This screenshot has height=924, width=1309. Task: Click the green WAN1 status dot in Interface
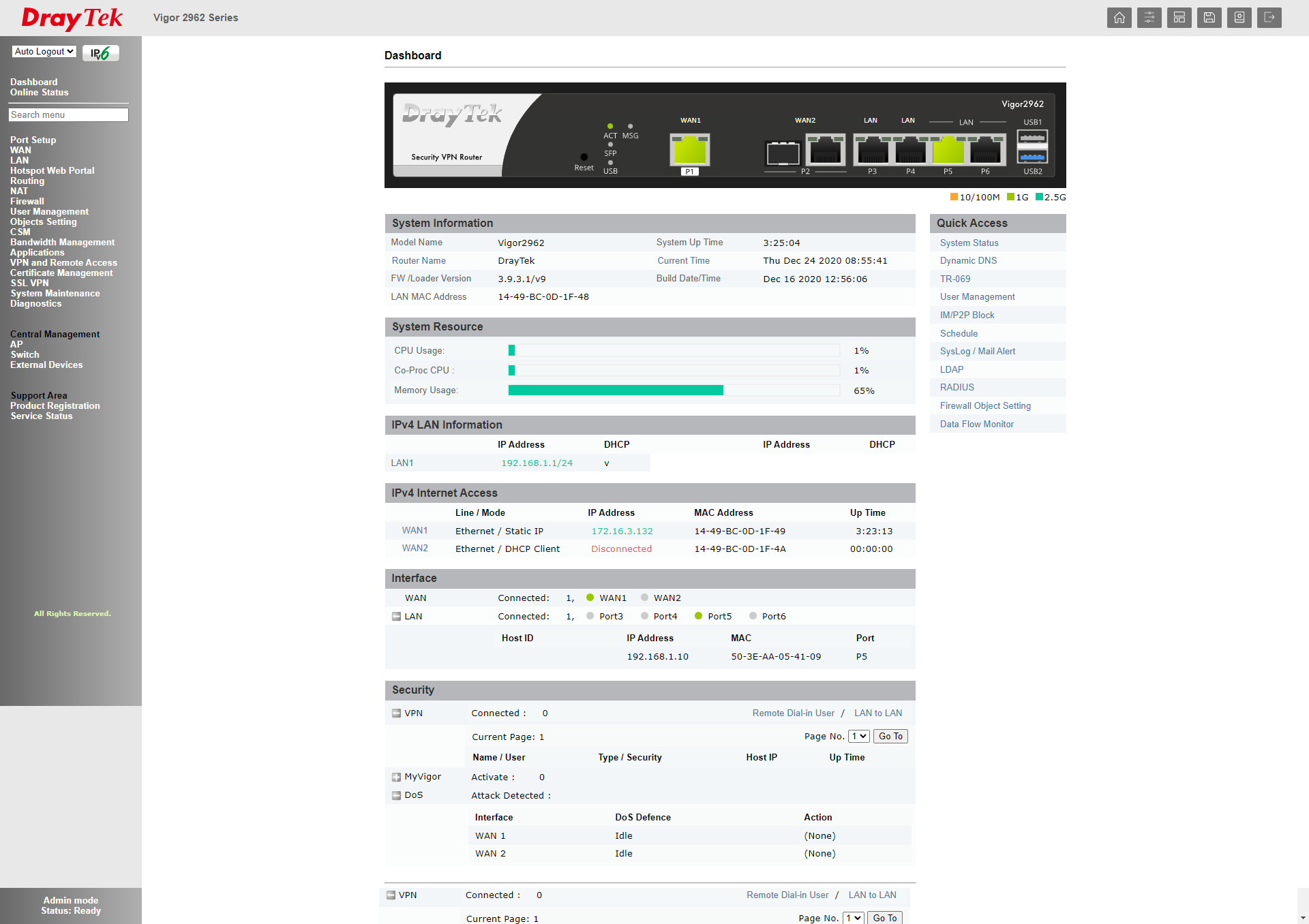590,598
